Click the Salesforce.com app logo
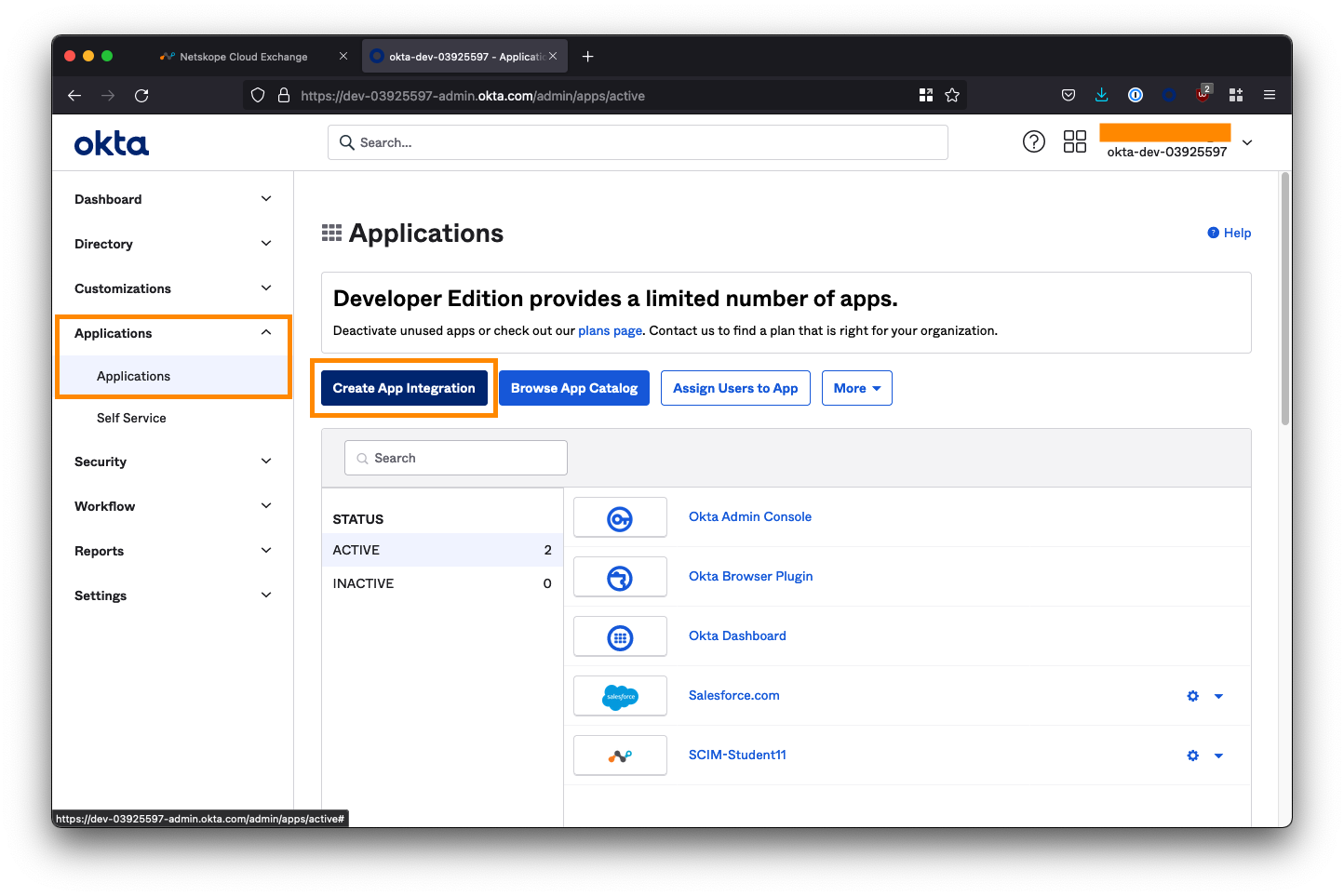Screen dimensions: 1344x896 (620, 696)
